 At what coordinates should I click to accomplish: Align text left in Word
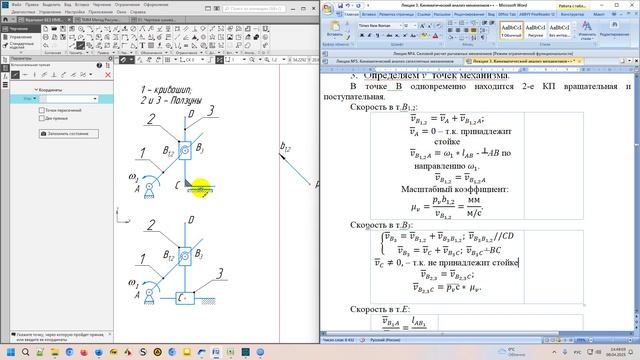pos(450,30)
